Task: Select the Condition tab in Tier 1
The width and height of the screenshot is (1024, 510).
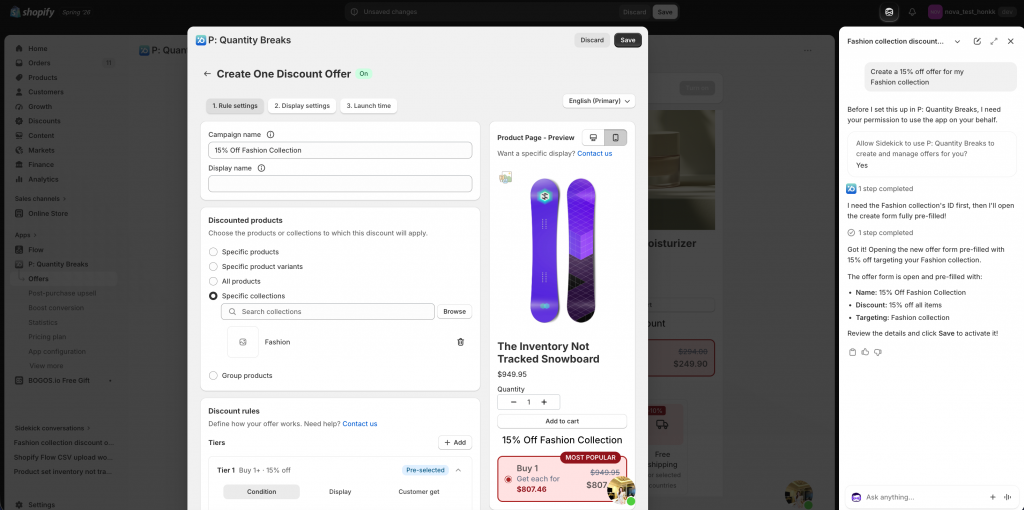Action: (x=261, y=492)
